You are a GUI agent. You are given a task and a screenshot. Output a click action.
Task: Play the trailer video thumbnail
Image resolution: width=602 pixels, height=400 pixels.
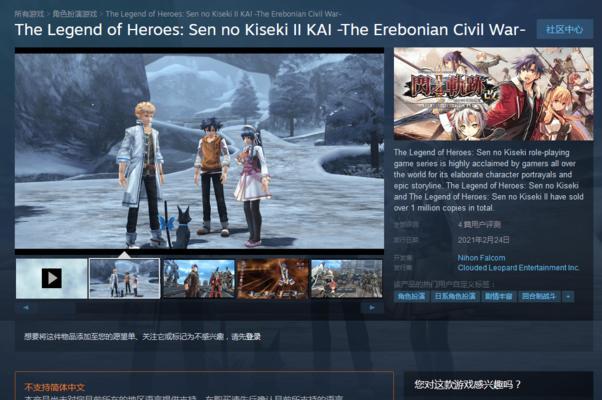coord(51,278)
